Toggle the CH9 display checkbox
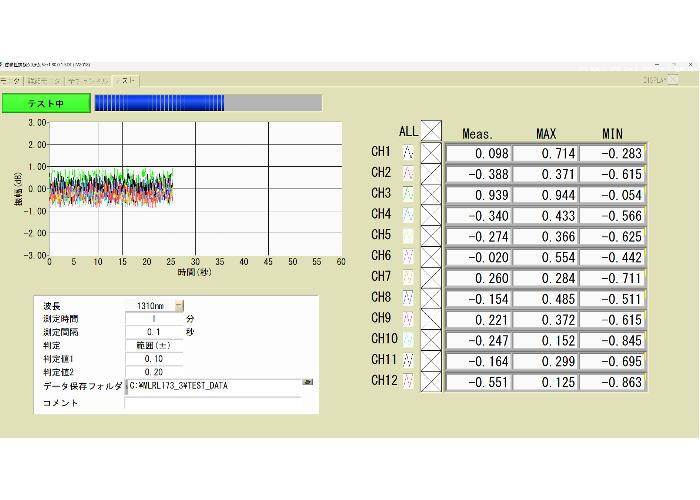Viewport: 700px width, 500px height. 431,318
